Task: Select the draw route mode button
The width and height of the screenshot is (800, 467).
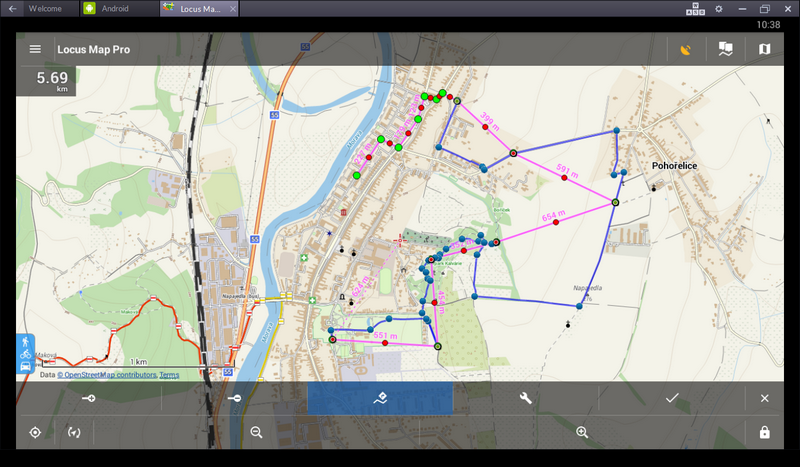Action: pyautogui.click(x=380, y=398)
